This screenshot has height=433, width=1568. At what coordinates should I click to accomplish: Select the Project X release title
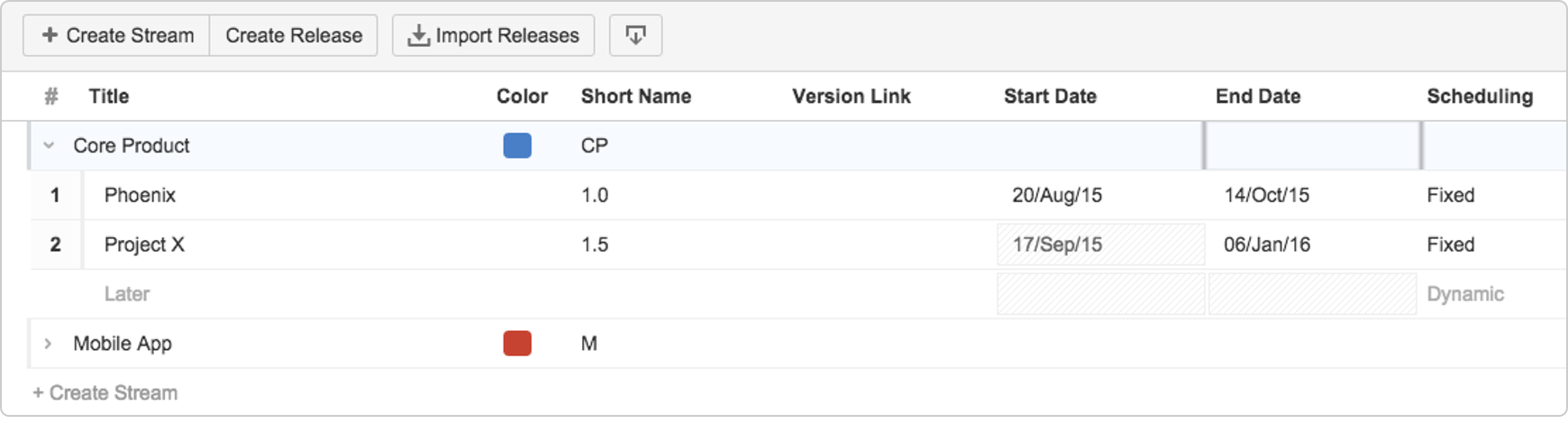(144, 244)
